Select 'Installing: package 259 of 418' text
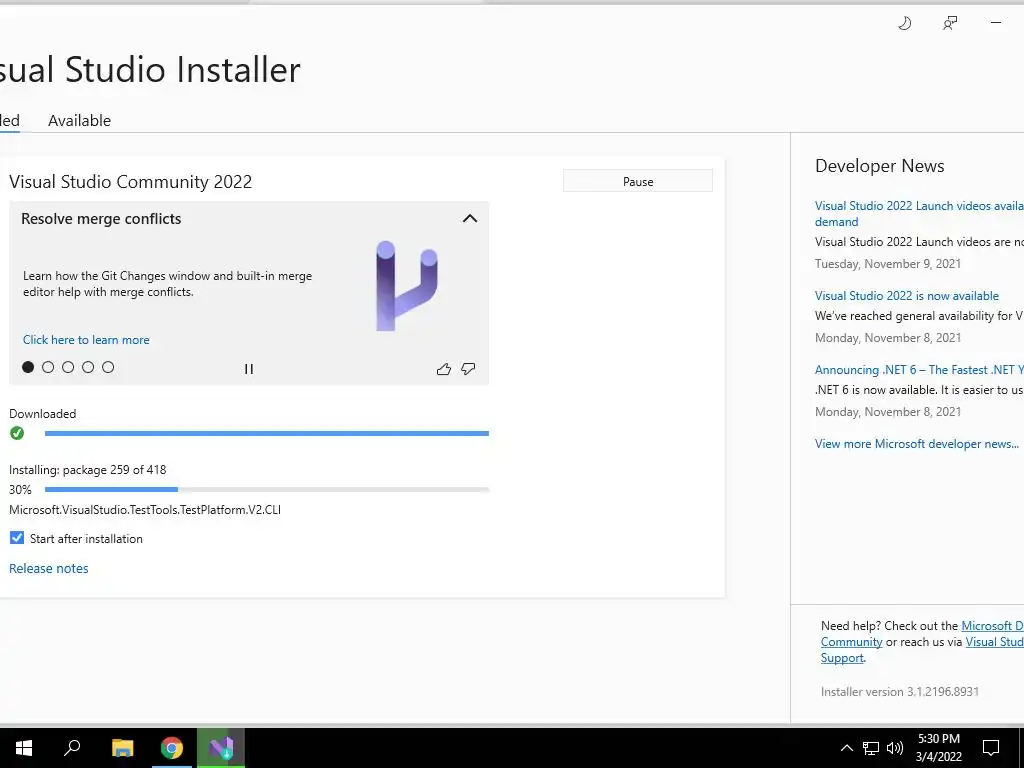Screen dimensions: 1024x768 tap(88, 470)
